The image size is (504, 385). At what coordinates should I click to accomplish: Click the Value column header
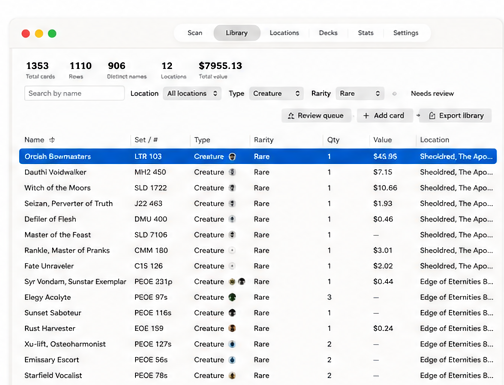[382, 140]
